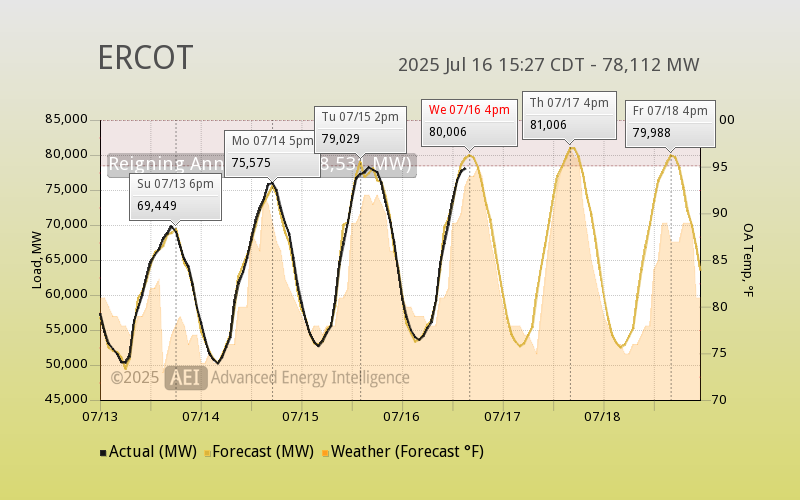Click the timestamp 2025 Jul 16 15:27 CDT load reading
The height and width of the screenshot is (500, 800).
click(x=548, y=65)
